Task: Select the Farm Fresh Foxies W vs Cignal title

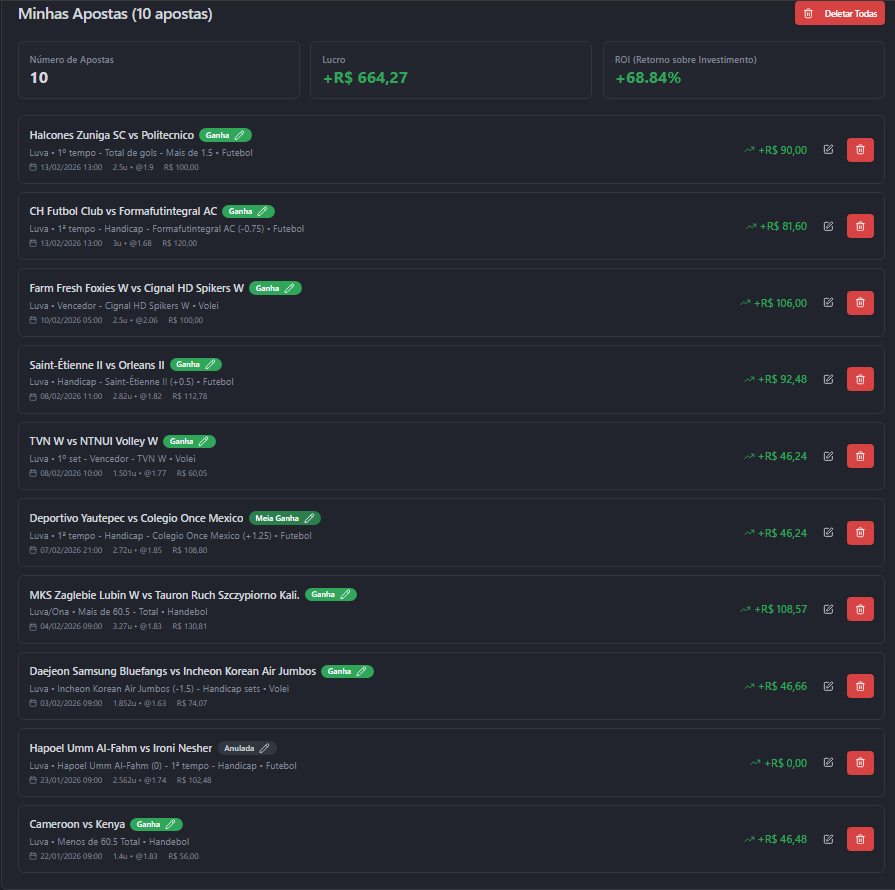Action: pyautogui.click(x=136, y=288)
